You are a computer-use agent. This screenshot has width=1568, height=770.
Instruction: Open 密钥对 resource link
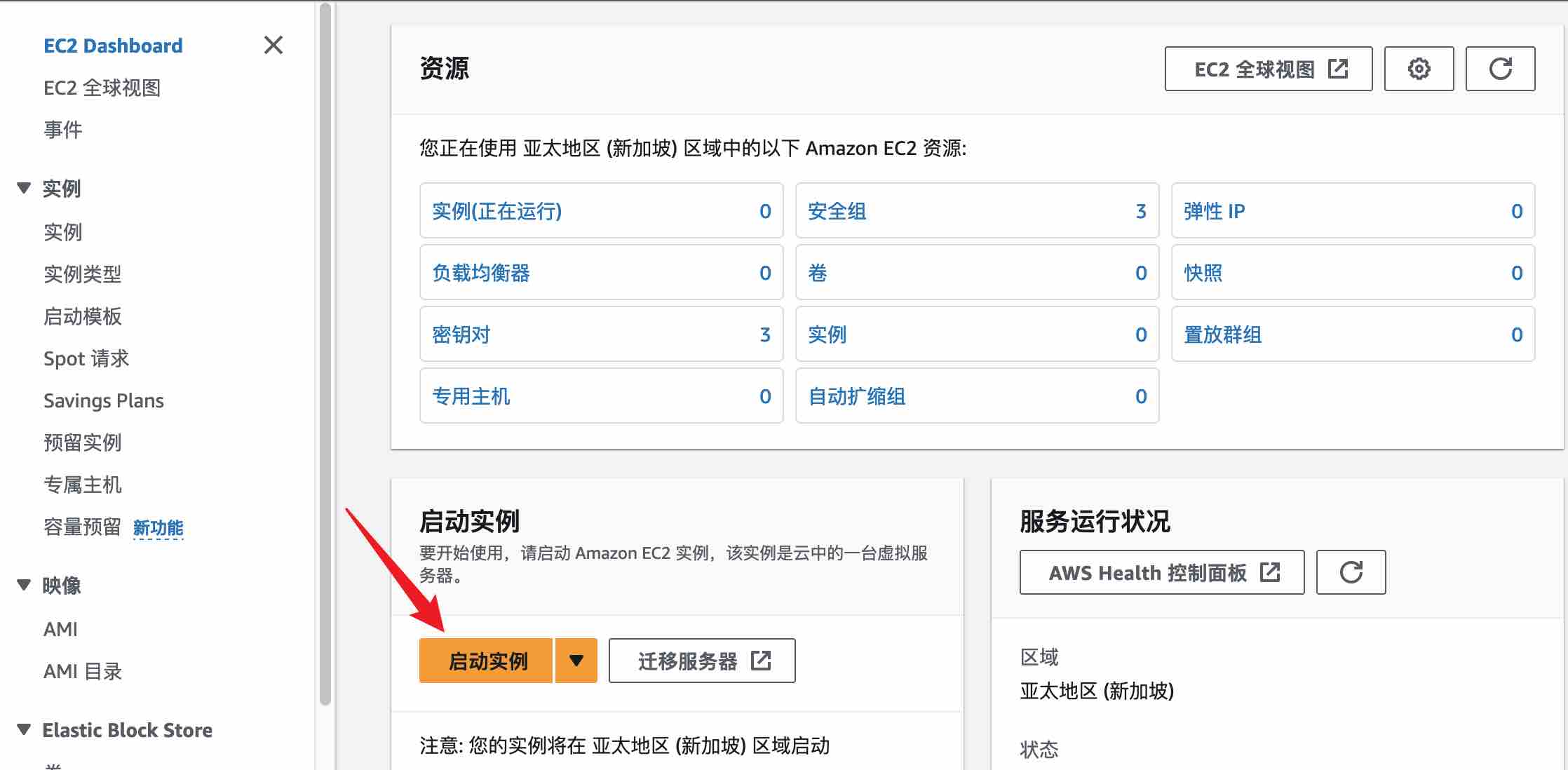click(461, 335)
